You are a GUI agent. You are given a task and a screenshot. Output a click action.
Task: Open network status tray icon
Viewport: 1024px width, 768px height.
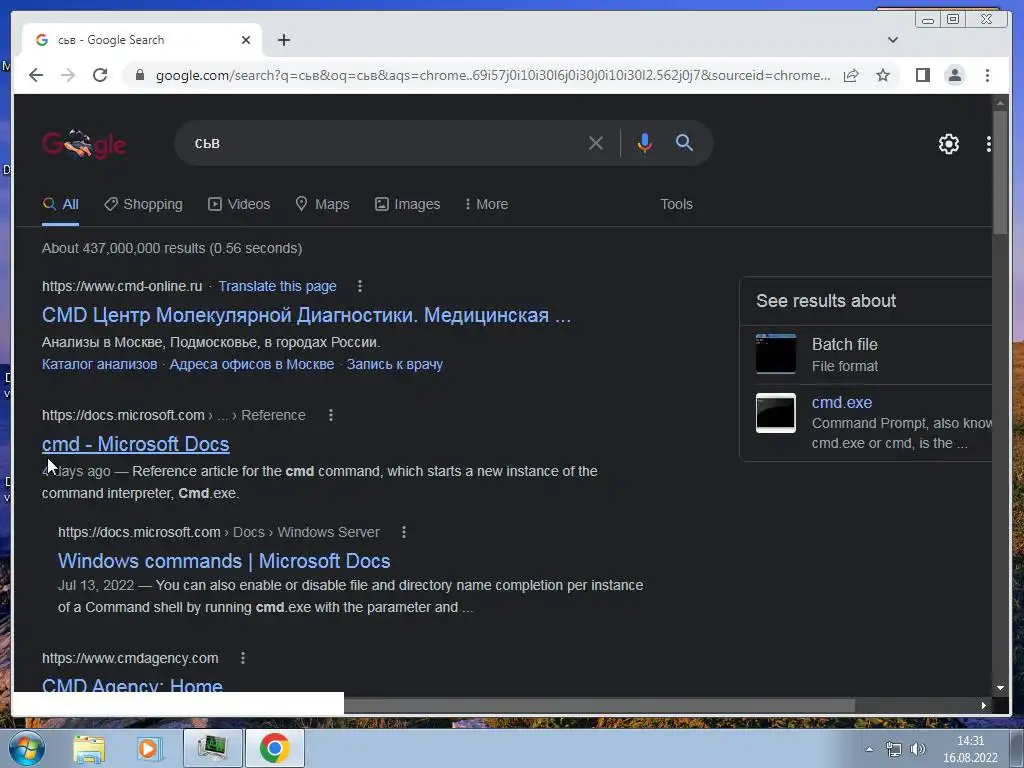point(893,749)
